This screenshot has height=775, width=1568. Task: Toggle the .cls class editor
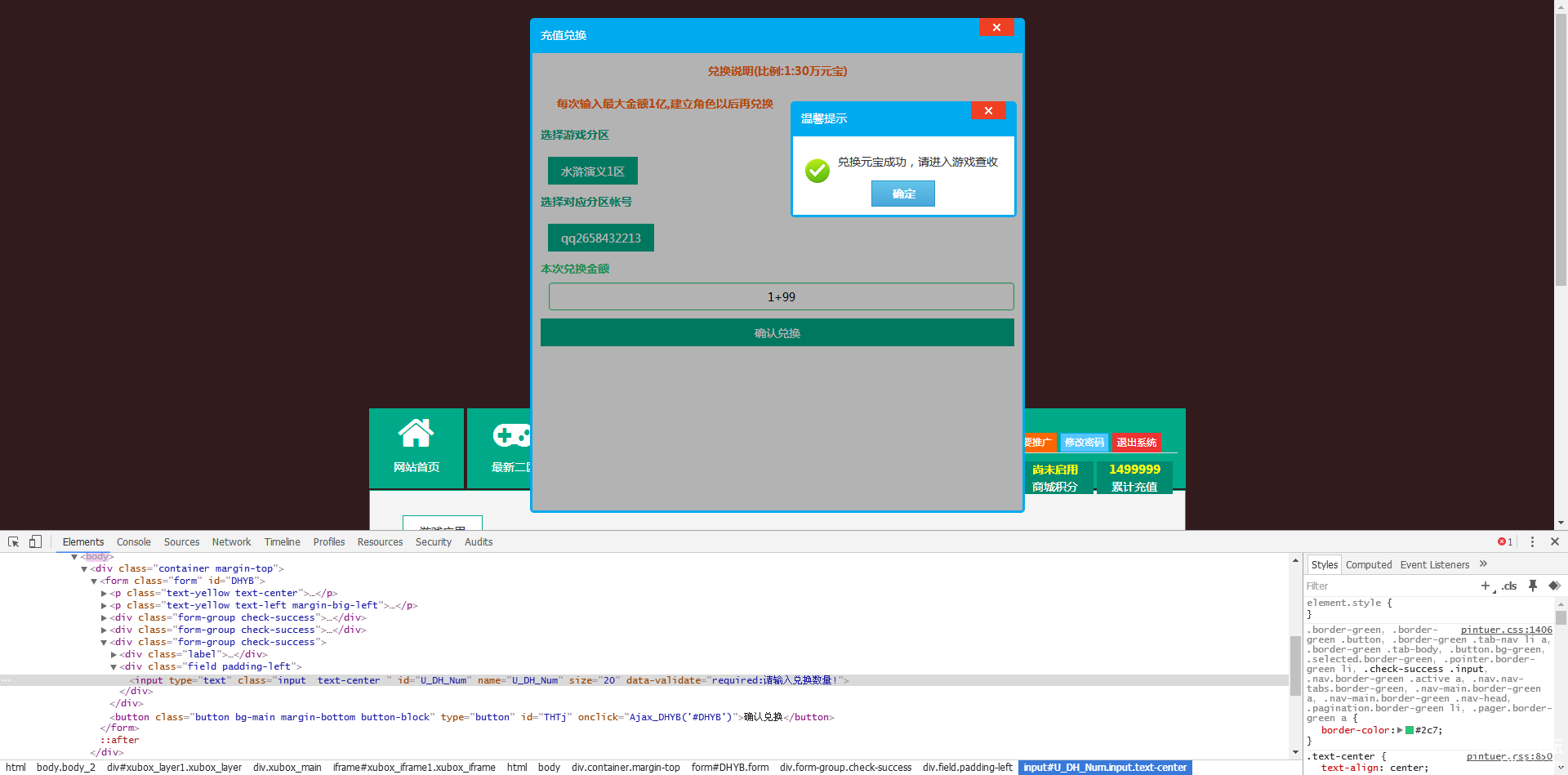point(1509,586)
